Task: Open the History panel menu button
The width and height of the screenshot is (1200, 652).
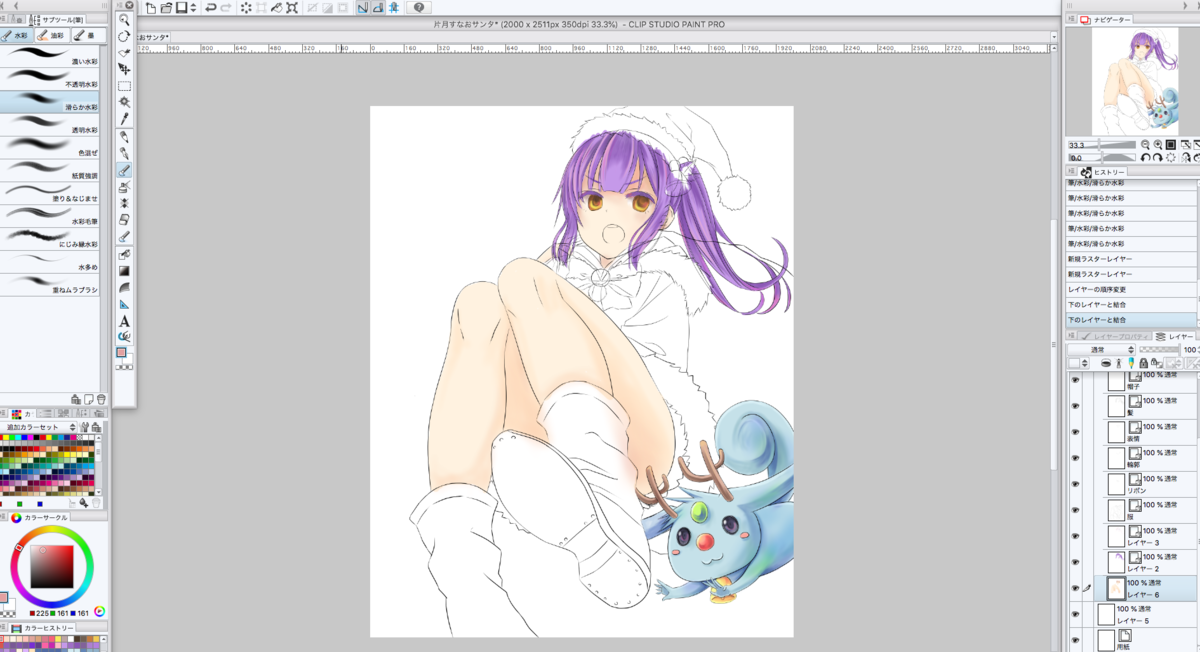Action: coord(1070,171)
